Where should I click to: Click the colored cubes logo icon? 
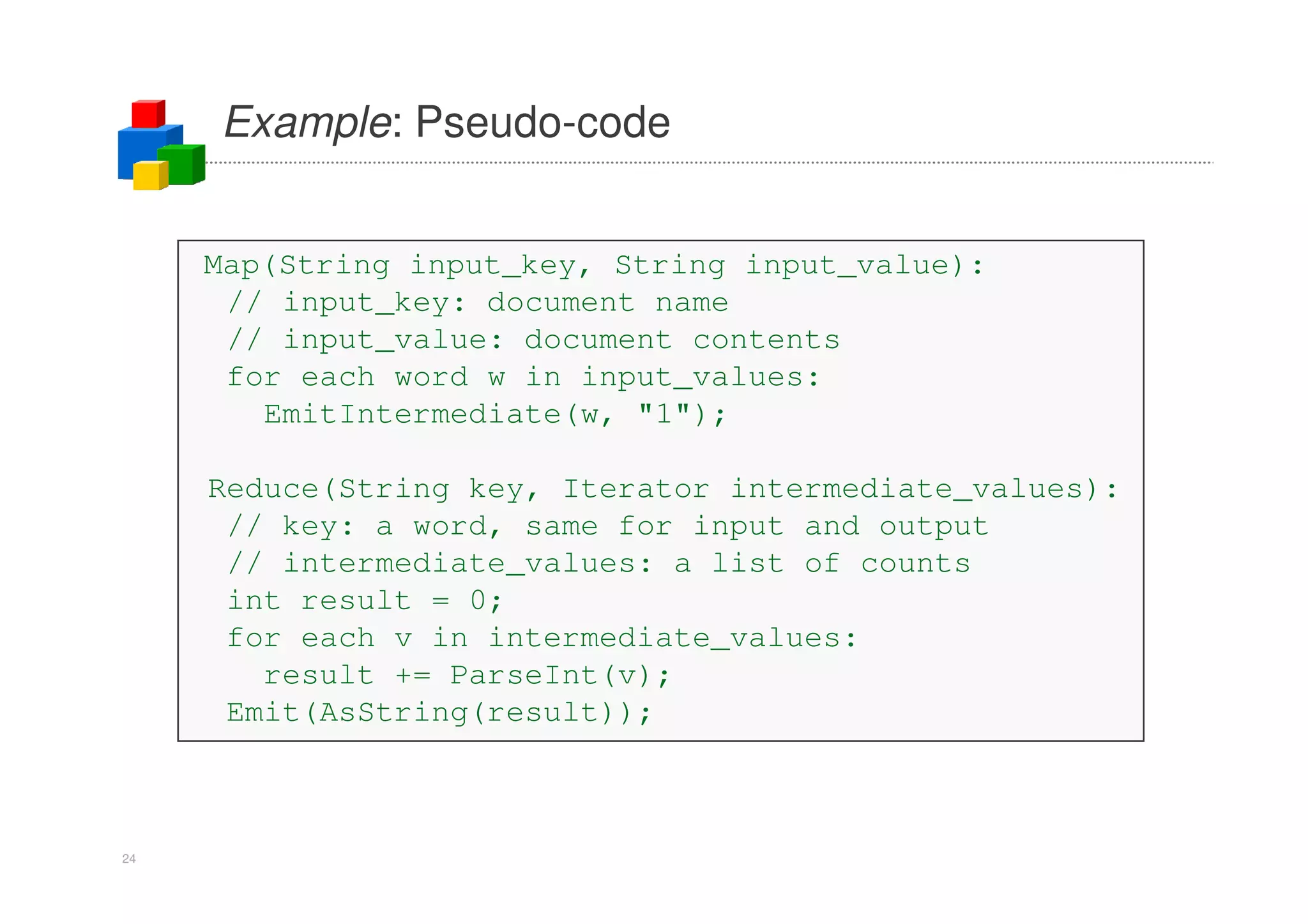(x=162, y=145)
